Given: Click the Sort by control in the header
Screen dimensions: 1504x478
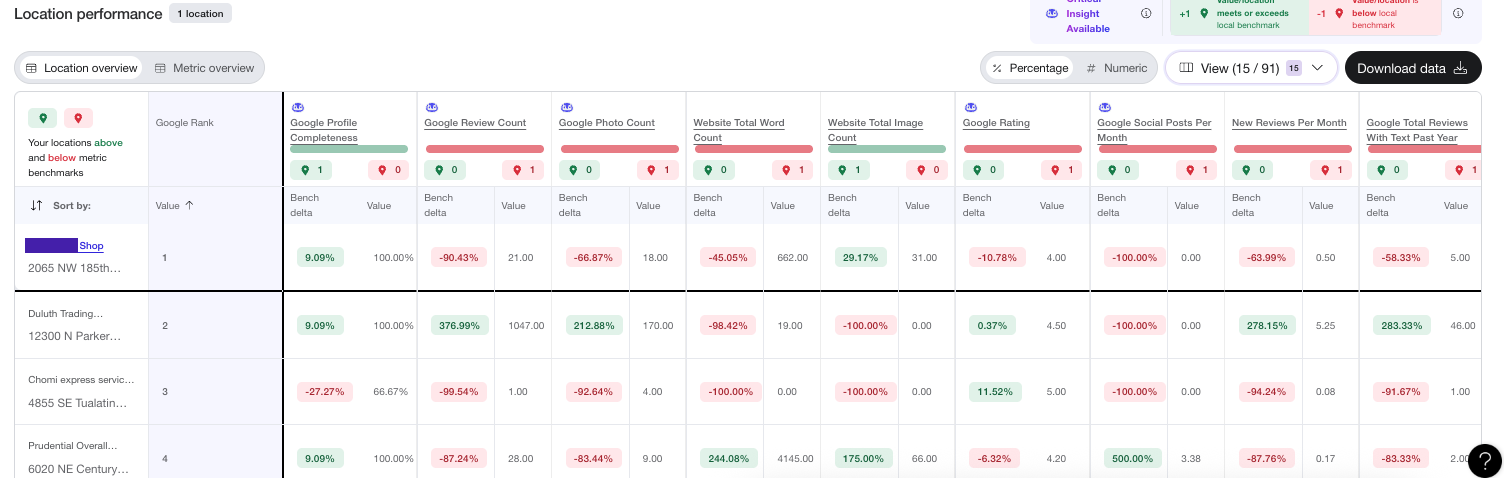Looking at the screenshot, I should coord(62,205).
